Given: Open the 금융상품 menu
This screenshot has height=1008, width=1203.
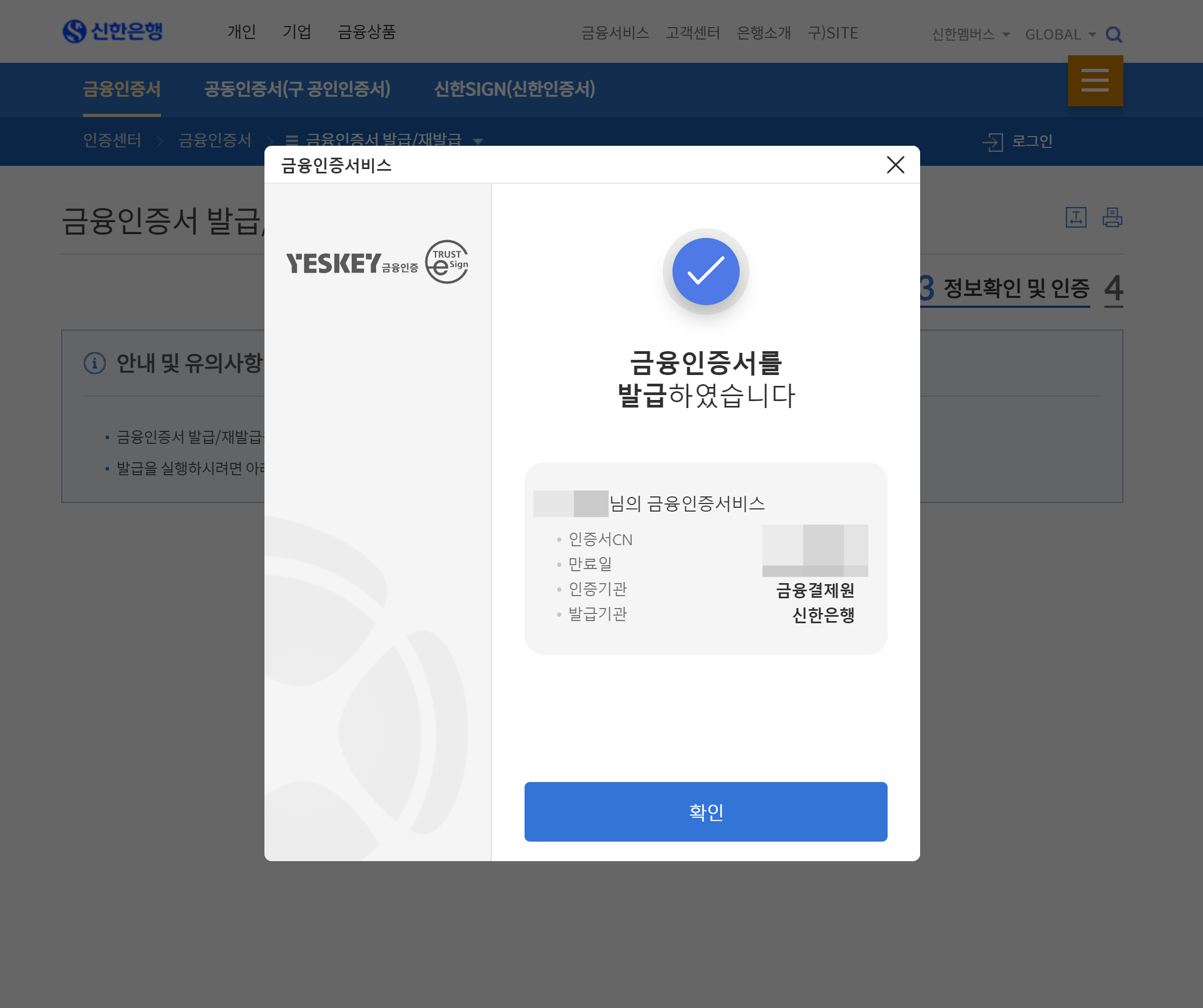Looking at the screenshot, I should pyautogui.click(x=367, y=32).
